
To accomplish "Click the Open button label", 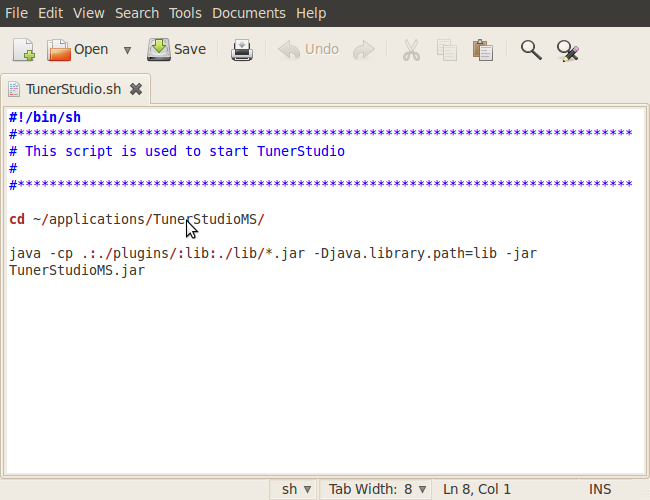I will tap(91, 49).
